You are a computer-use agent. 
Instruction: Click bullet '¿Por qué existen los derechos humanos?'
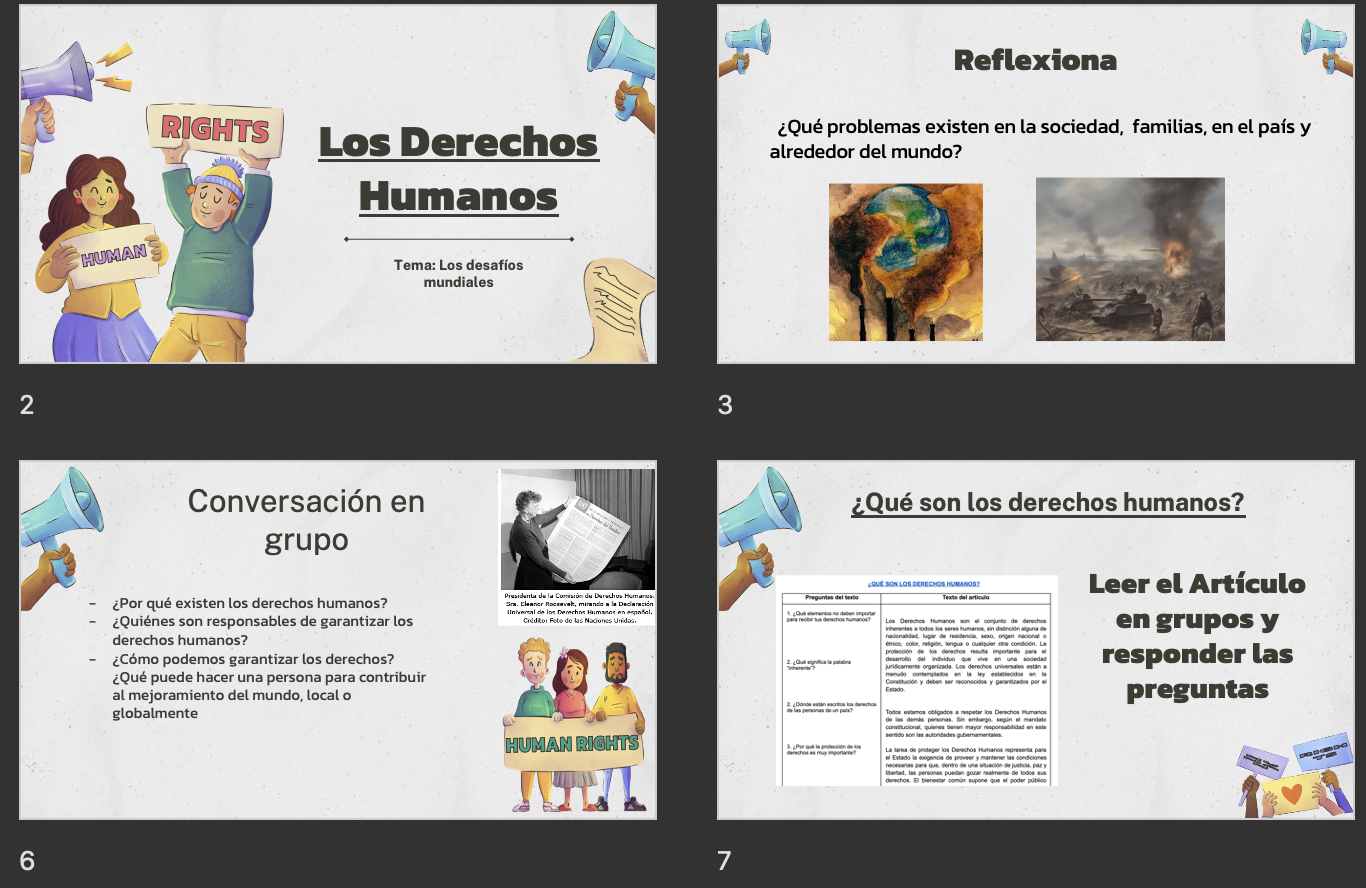(250, 603)
